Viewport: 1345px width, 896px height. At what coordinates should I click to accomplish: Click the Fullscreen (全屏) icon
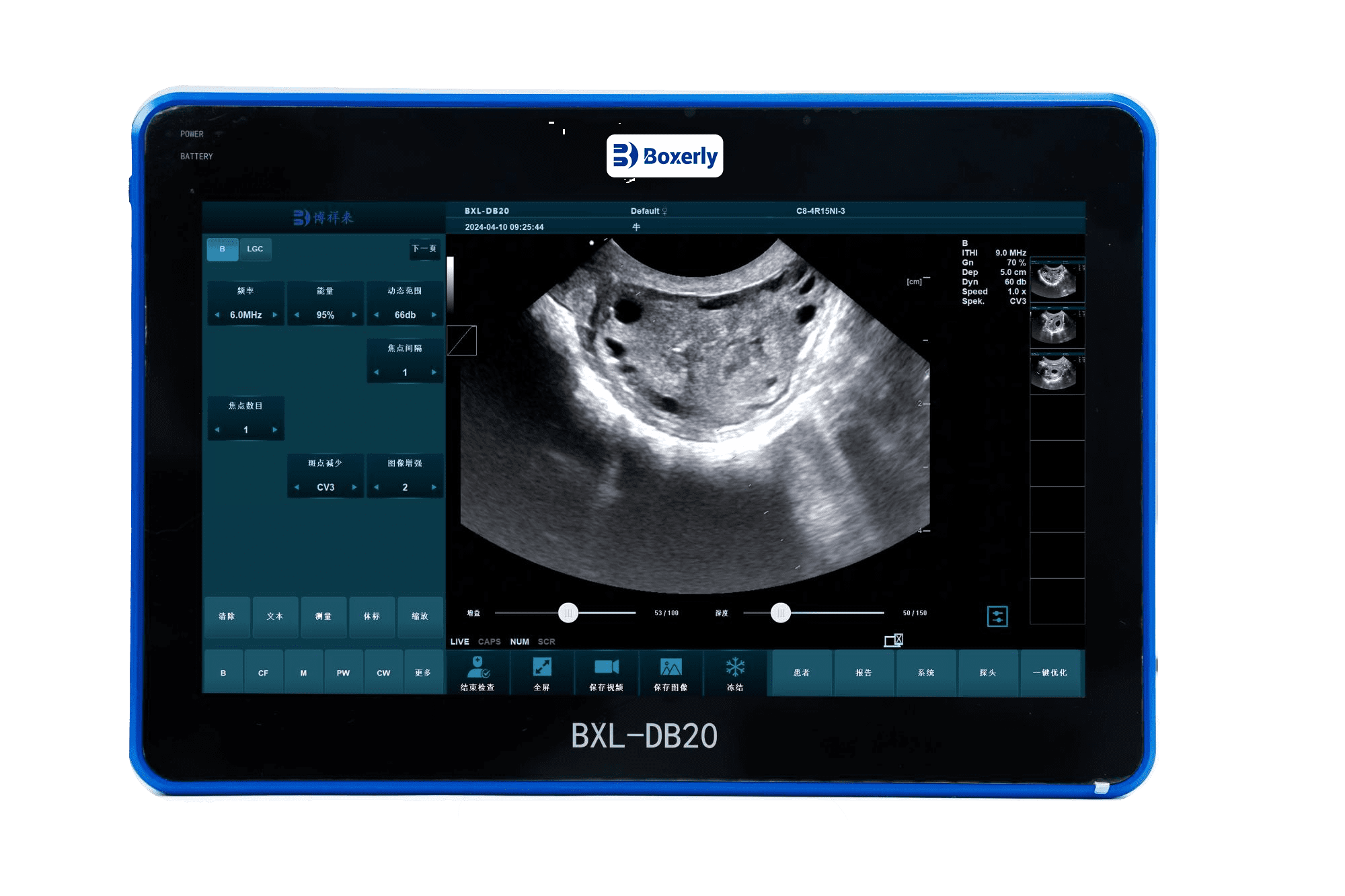tap(542, 667)
